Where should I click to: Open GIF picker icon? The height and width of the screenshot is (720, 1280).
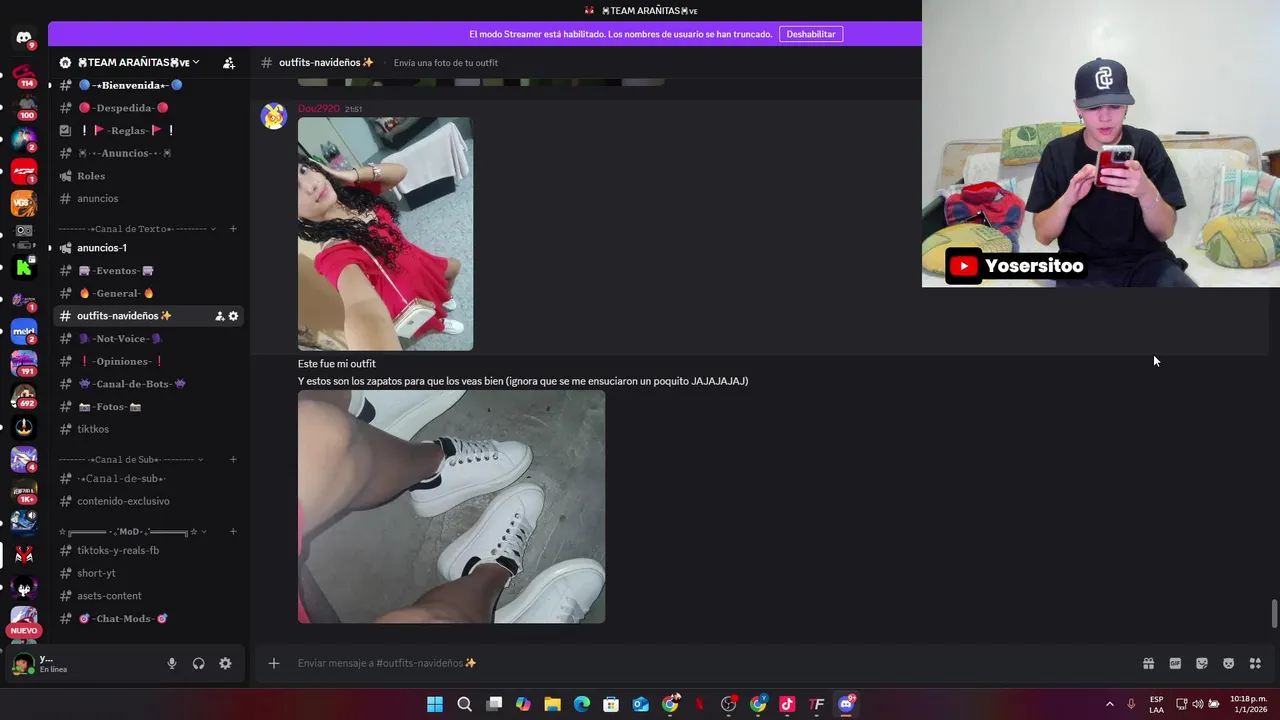point(1175,663)
